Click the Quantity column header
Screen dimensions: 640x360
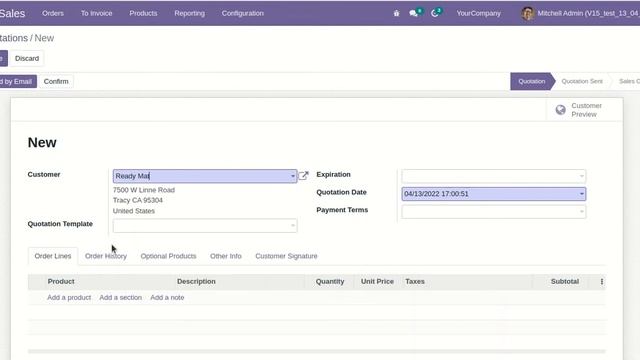click(330, 282)
